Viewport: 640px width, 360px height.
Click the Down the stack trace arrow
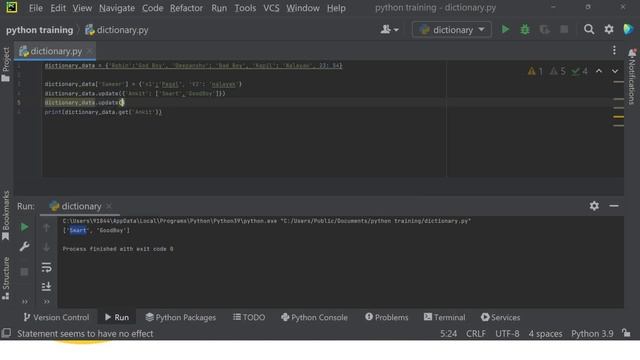pos(47,247)
